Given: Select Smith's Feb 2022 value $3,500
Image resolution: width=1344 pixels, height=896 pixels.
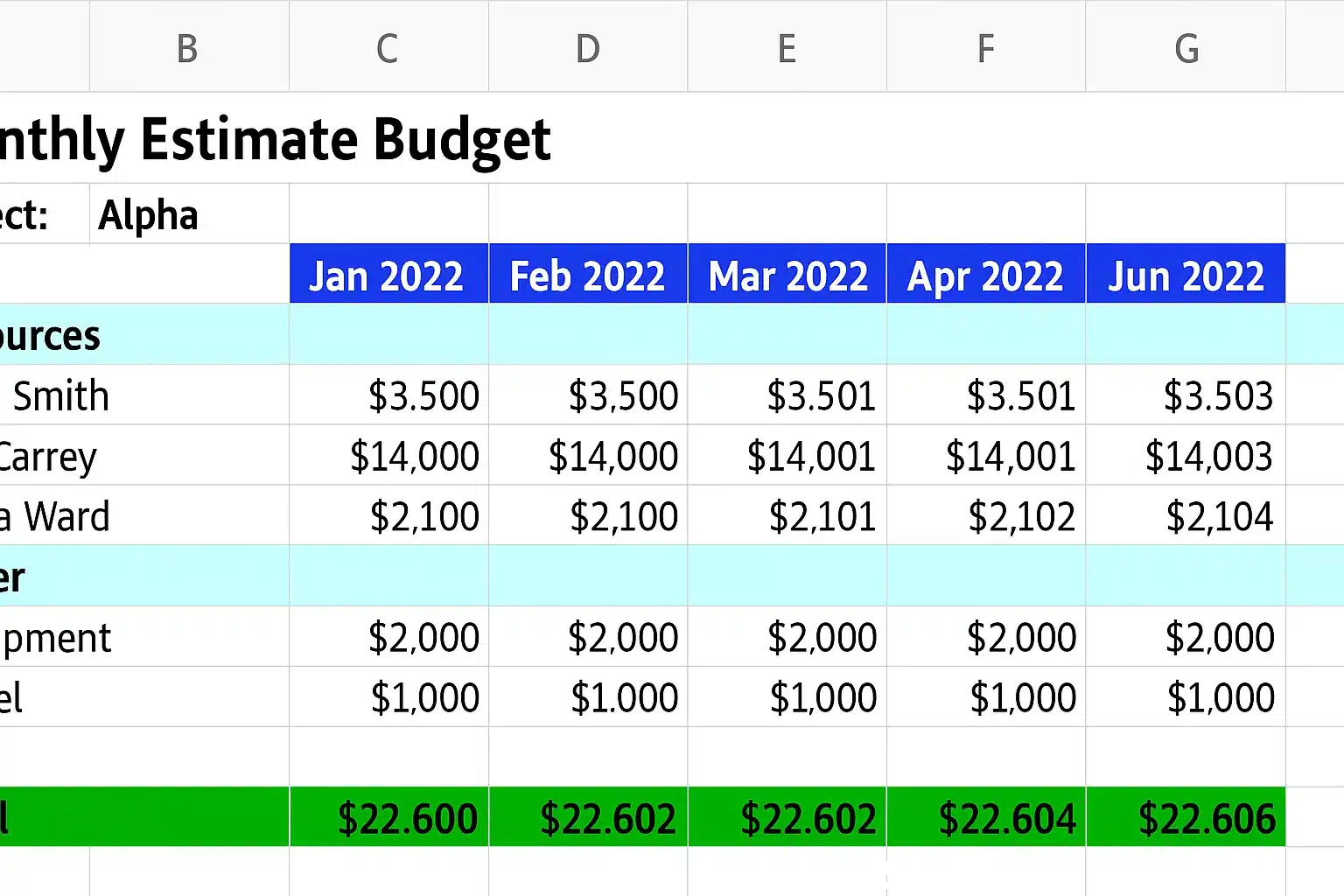Looking at the screenshot, I should (588, 395).
